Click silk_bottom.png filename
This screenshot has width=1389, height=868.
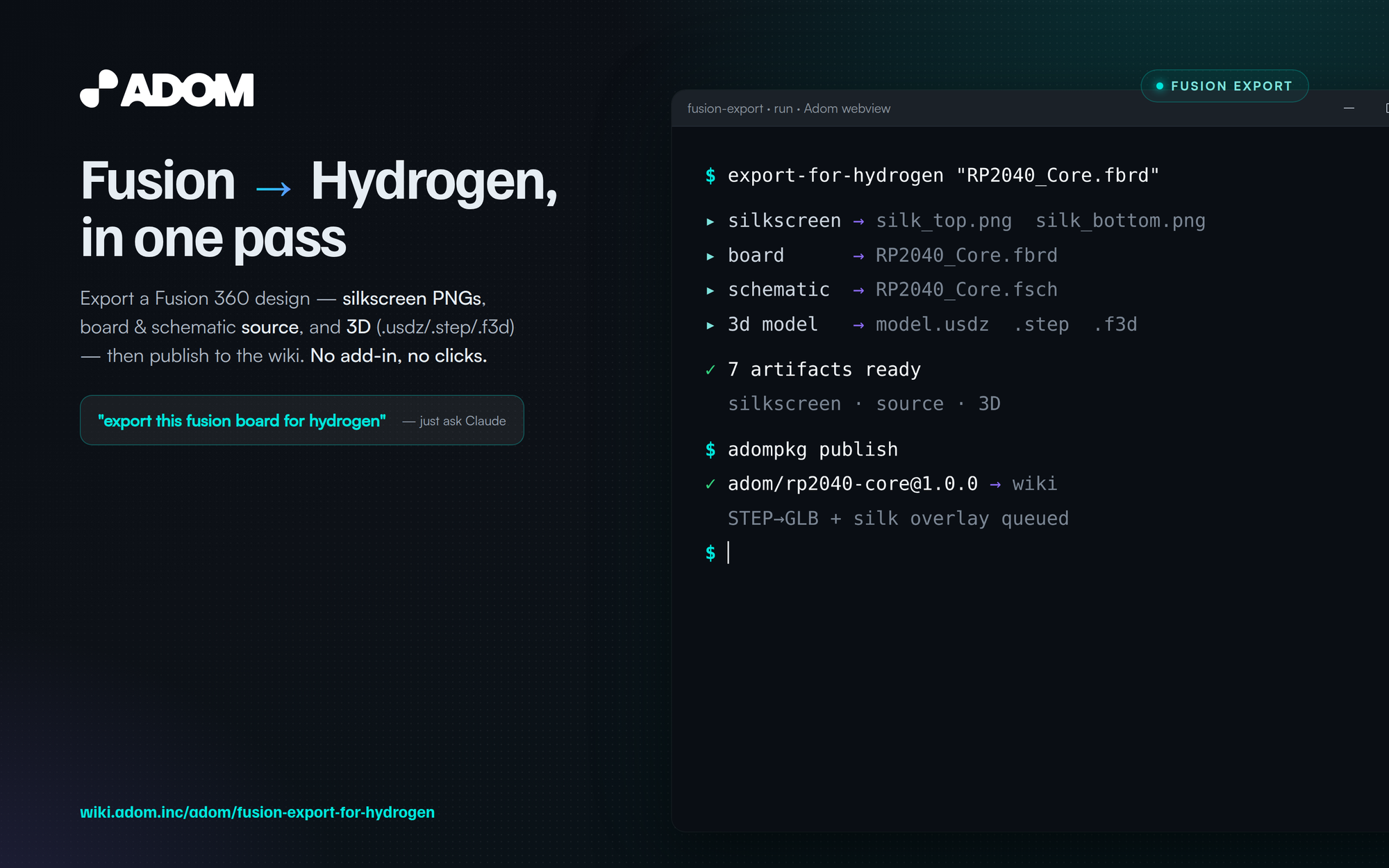[x=1120, y=221]
